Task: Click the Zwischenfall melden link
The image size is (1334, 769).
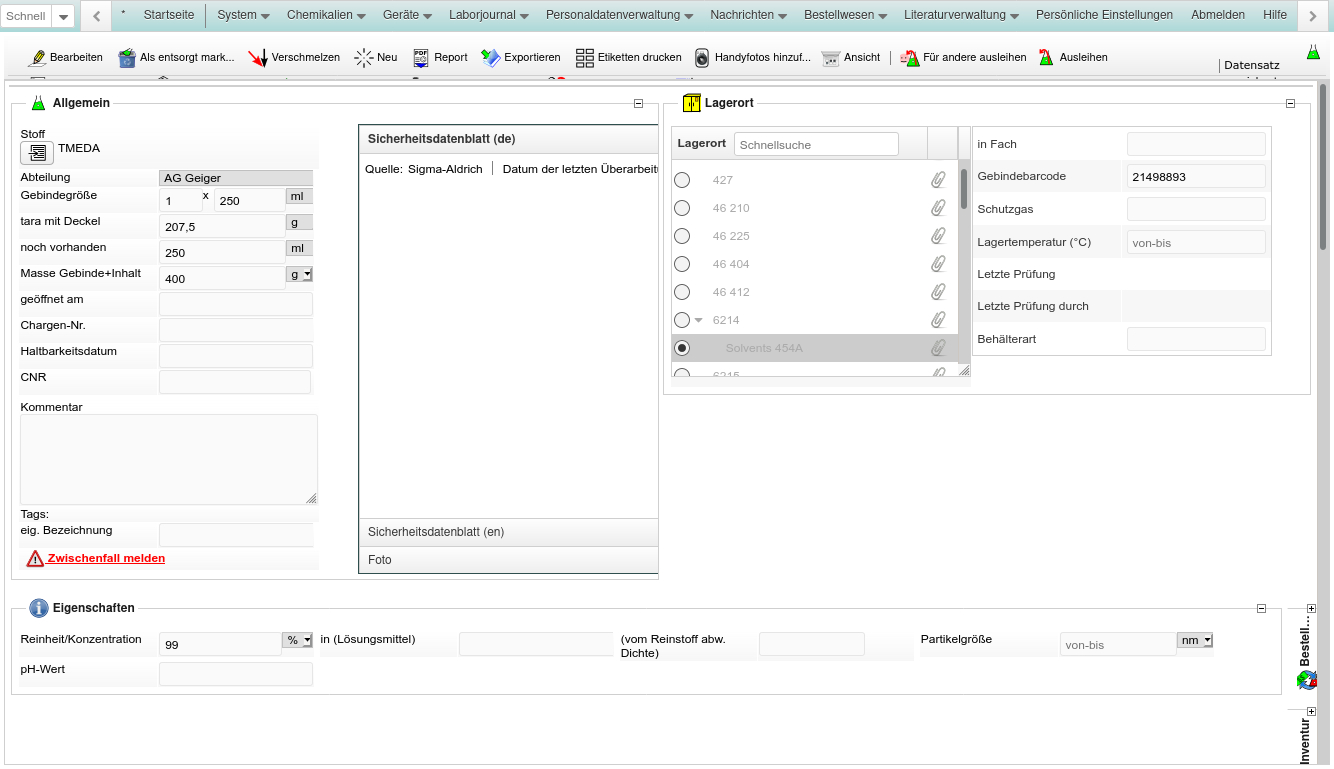Action: tap(106, 558)
